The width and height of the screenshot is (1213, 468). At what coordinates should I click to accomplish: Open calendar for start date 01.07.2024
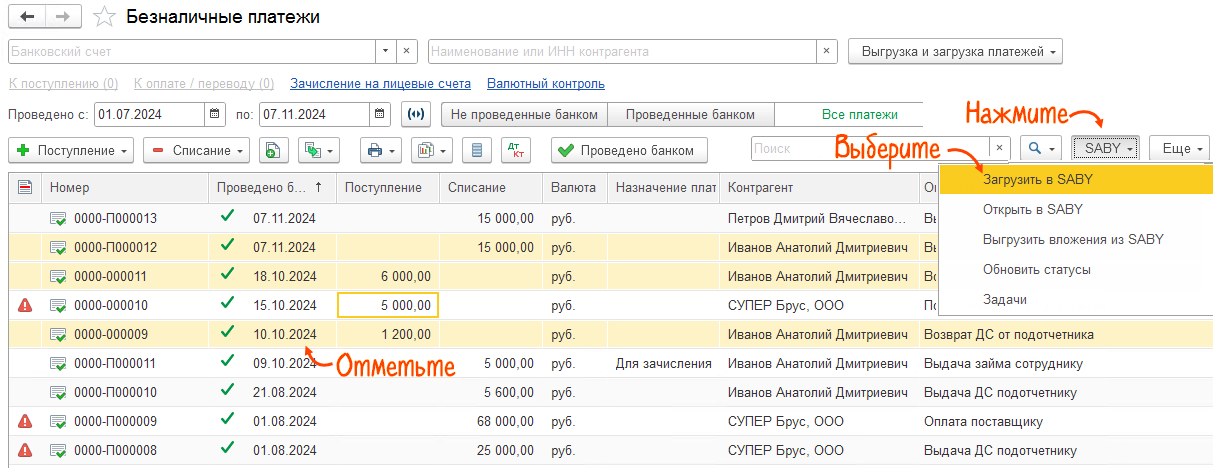214,114
